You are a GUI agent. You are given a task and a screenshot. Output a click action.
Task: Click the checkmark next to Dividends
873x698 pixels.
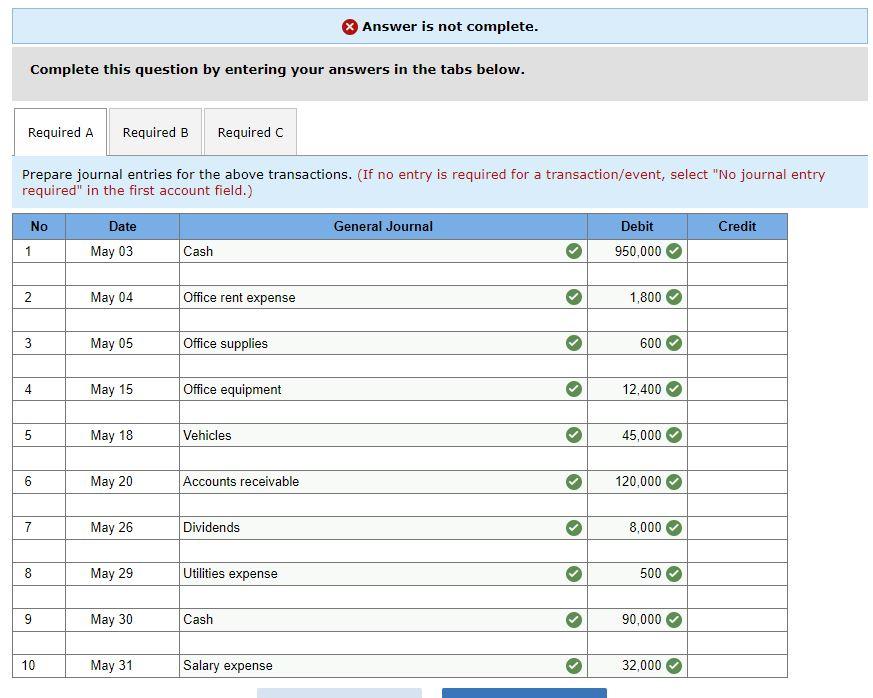572,527
